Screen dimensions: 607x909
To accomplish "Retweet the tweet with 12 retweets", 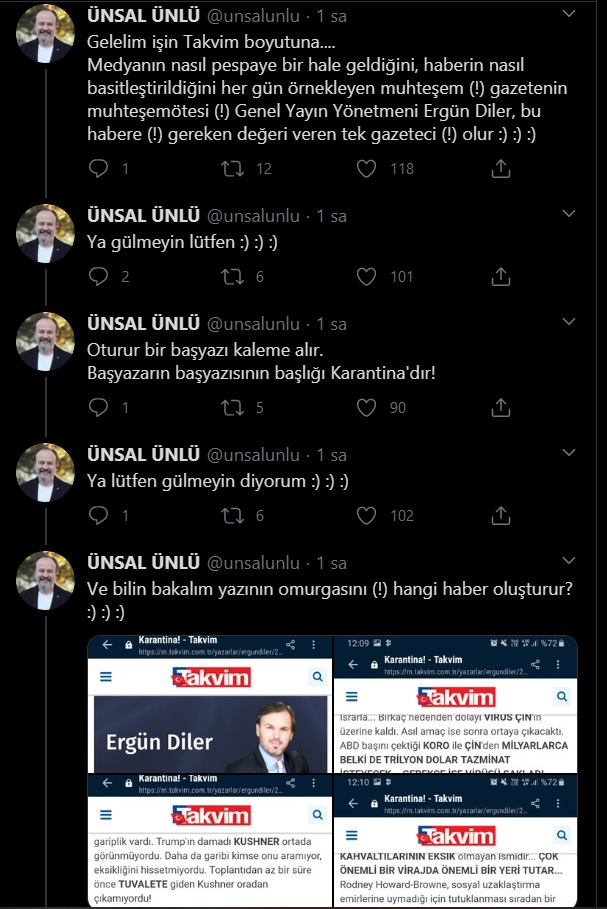I will (x=233, y=169).
